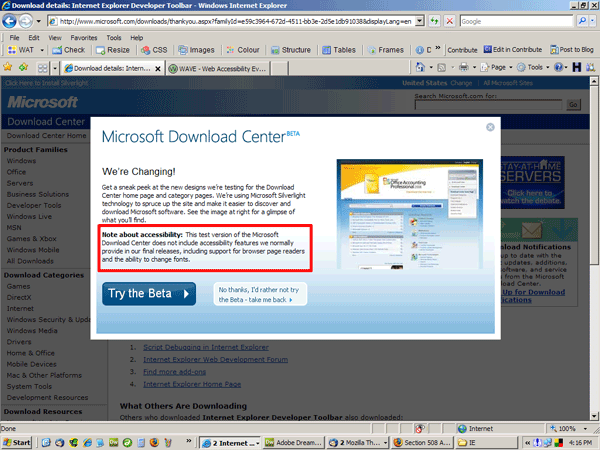Click the Favorites Center star icon
Screen dimensions: 600x450
tap(8, 68)
